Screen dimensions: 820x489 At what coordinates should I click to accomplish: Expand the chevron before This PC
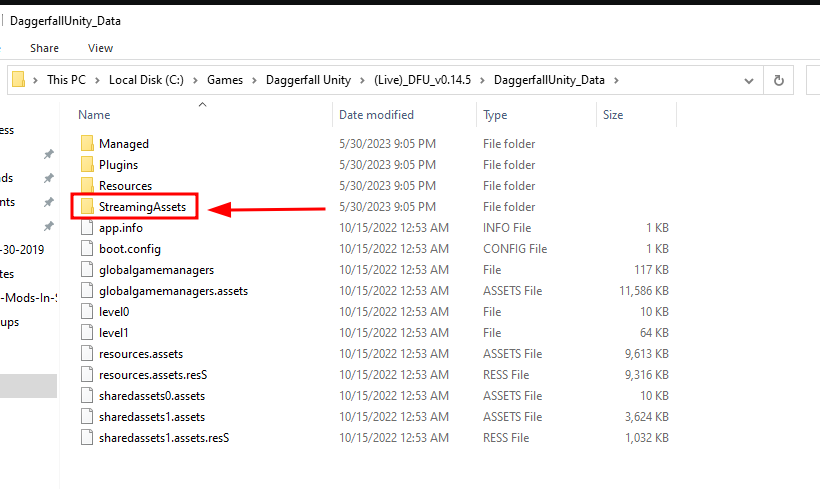(36, 80)
